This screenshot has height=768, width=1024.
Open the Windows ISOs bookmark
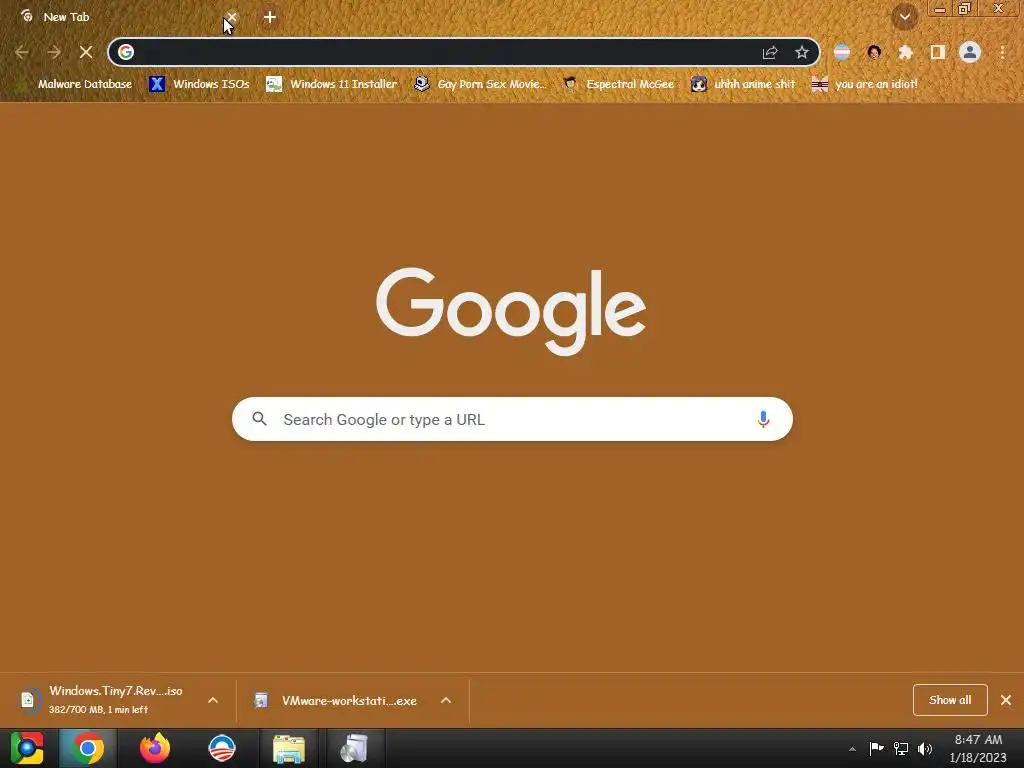[x=199, y=84]
